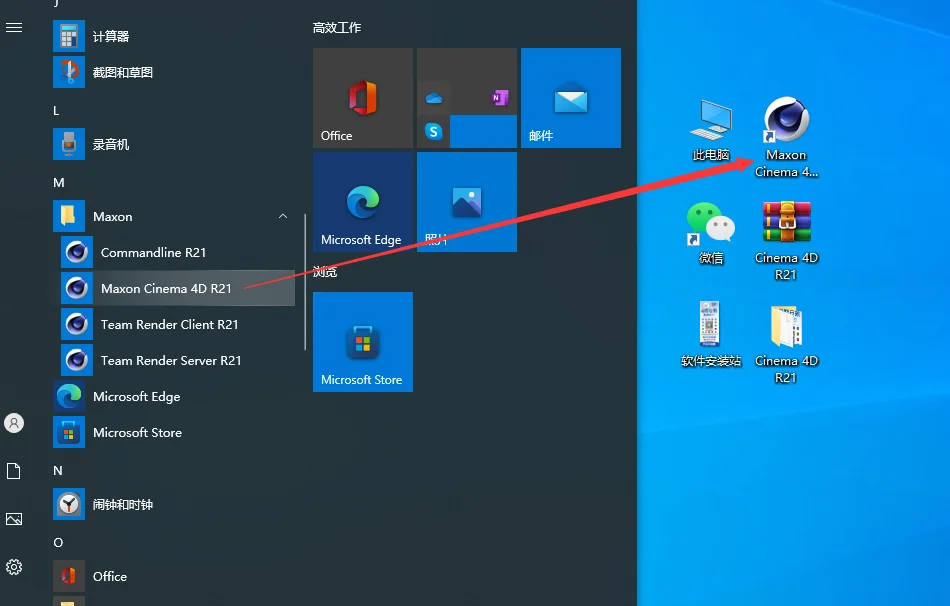Open Maxon Cinema 4D desktop shortcut
Image resolution: width=950 pixels, height=606 pixels.
[786, 137]
